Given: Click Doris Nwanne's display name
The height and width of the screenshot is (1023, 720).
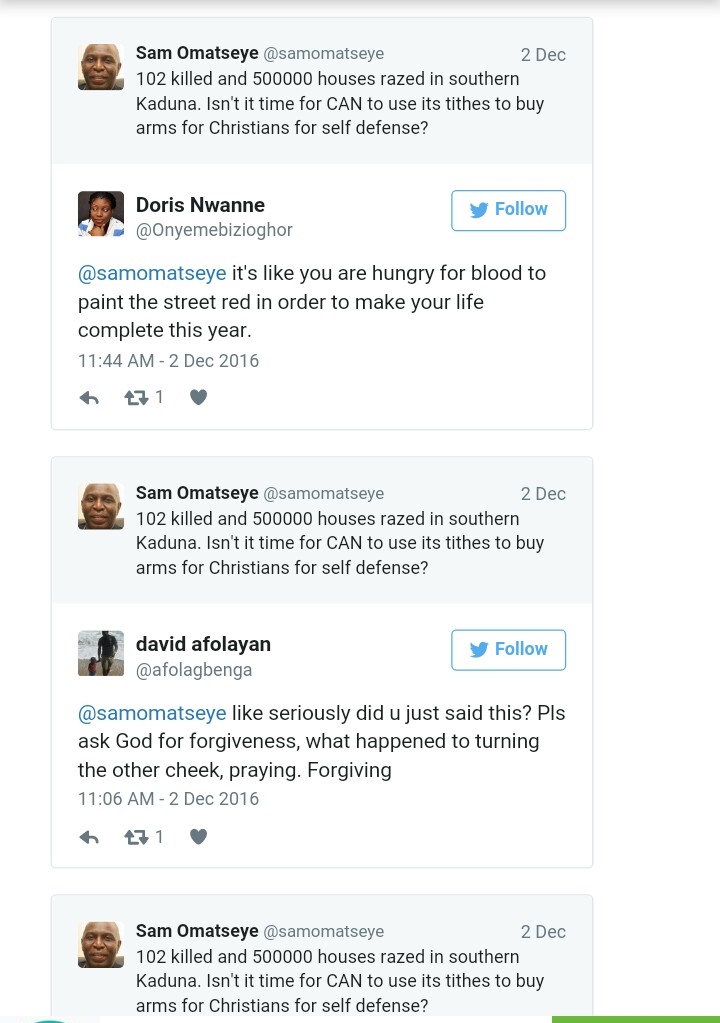Looking at the screenshot, I should coord(200,205).
